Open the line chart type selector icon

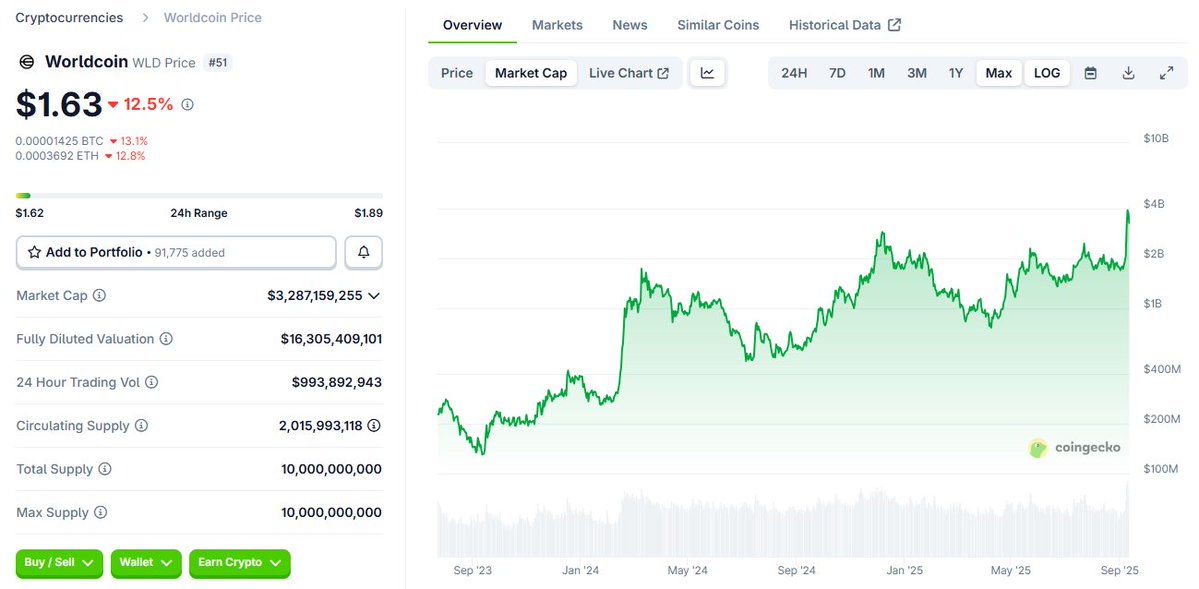point(707,73)
